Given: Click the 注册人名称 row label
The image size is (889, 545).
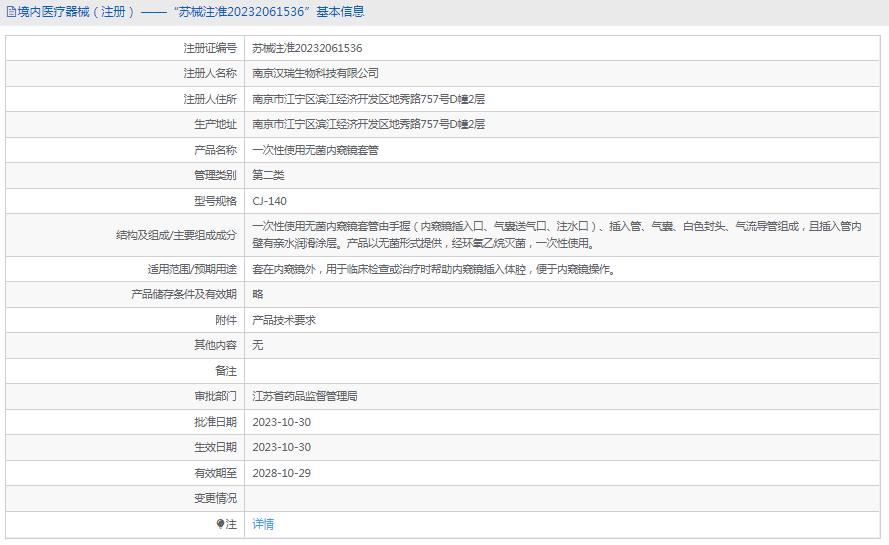Looking at the screenshot, I should click(x=210, y=73).
